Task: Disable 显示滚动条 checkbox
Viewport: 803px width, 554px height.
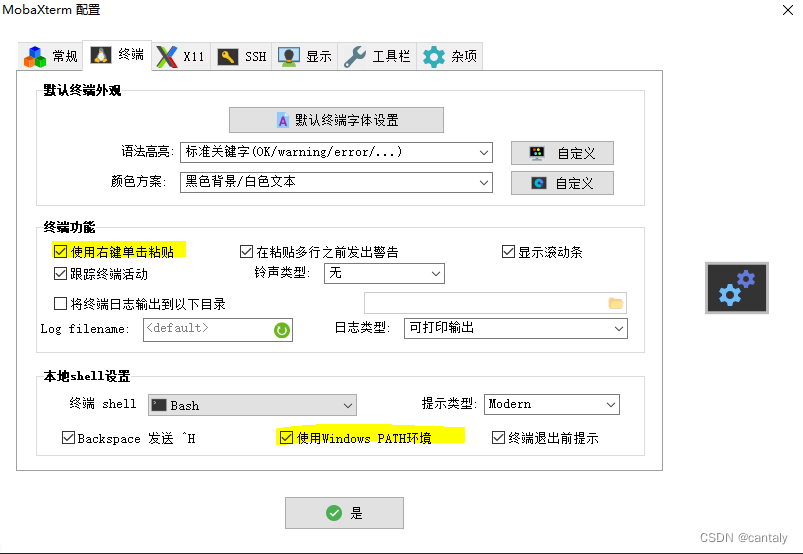Action: [x=508, y=251]
